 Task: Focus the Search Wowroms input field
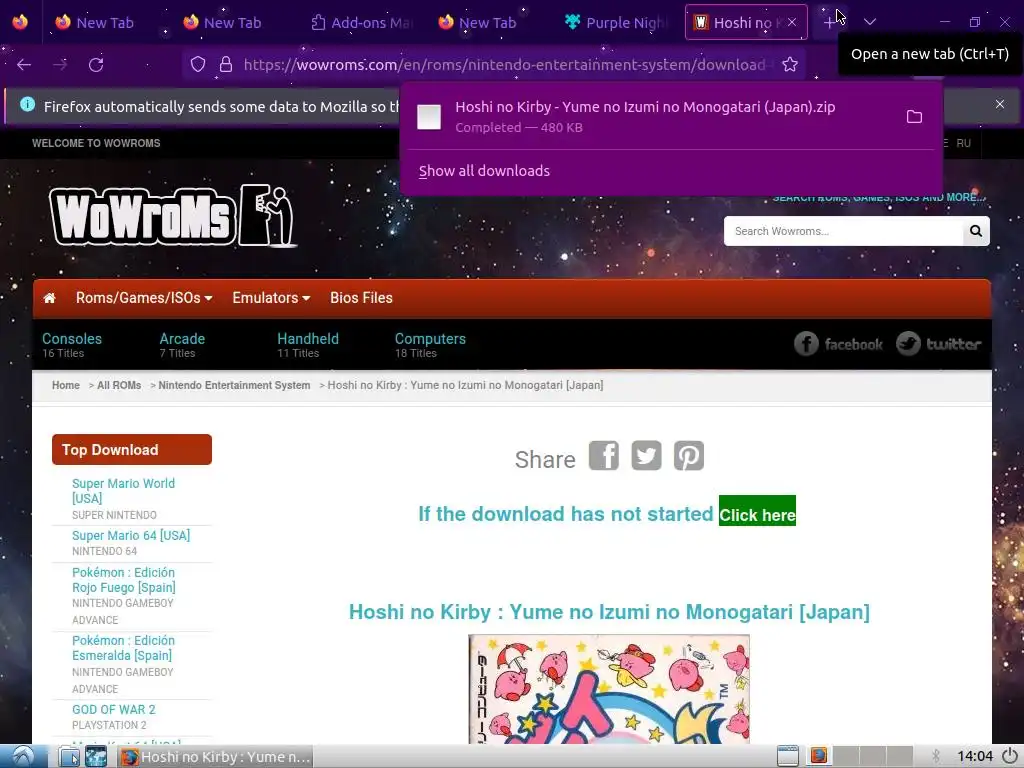pyautogui.click(x=843, y=231)
